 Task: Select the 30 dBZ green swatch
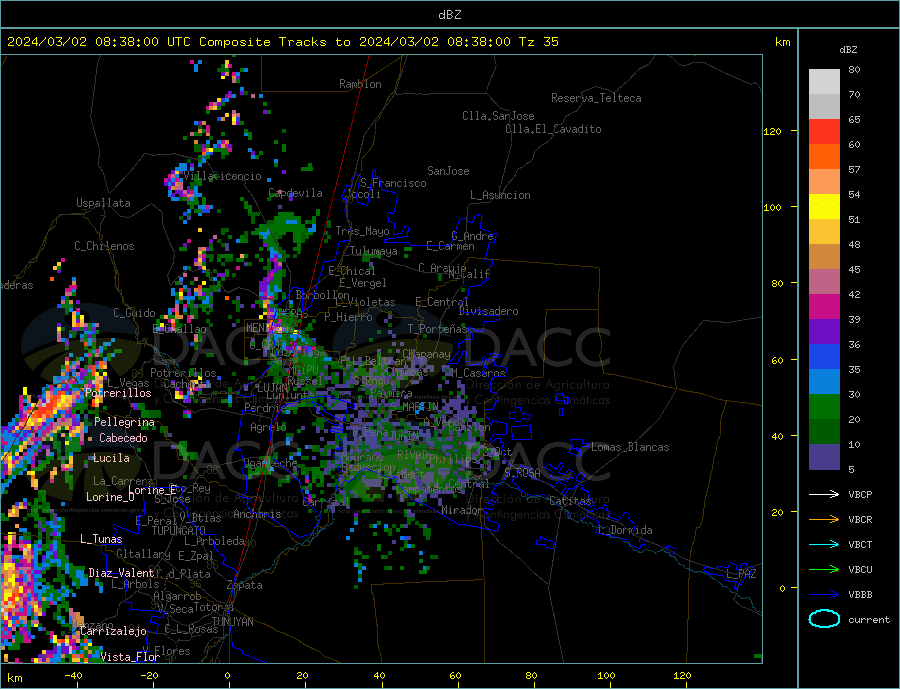(824, 407)
